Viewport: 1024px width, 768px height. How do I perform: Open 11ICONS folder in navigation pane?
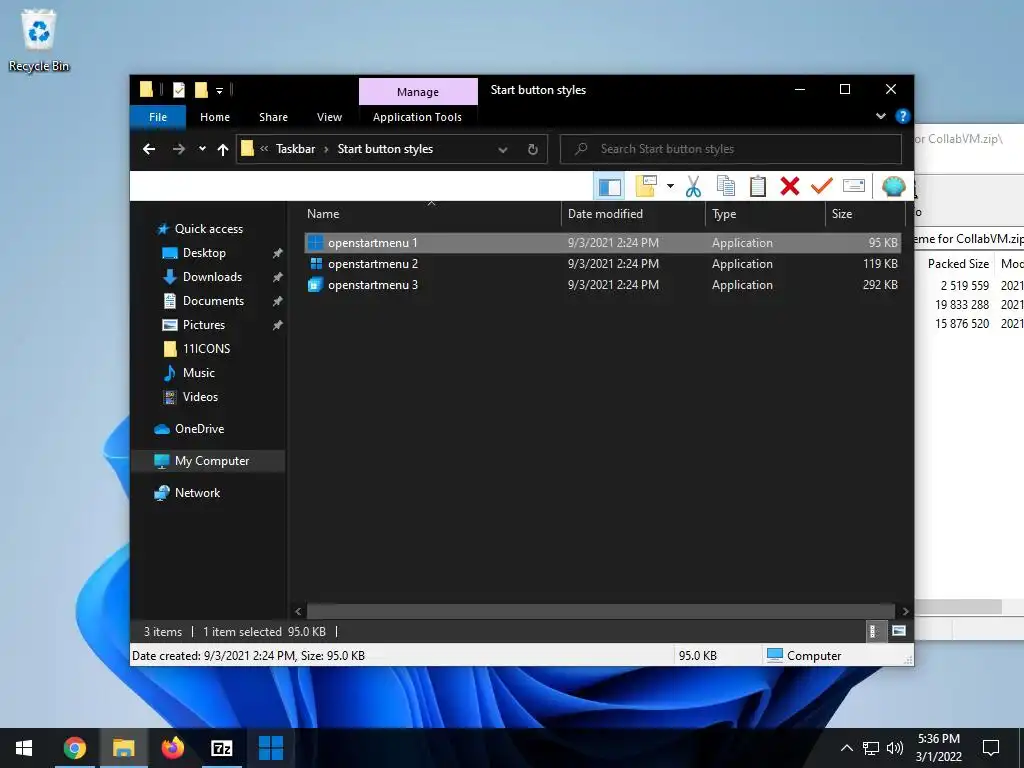click(x=206, y=349)
